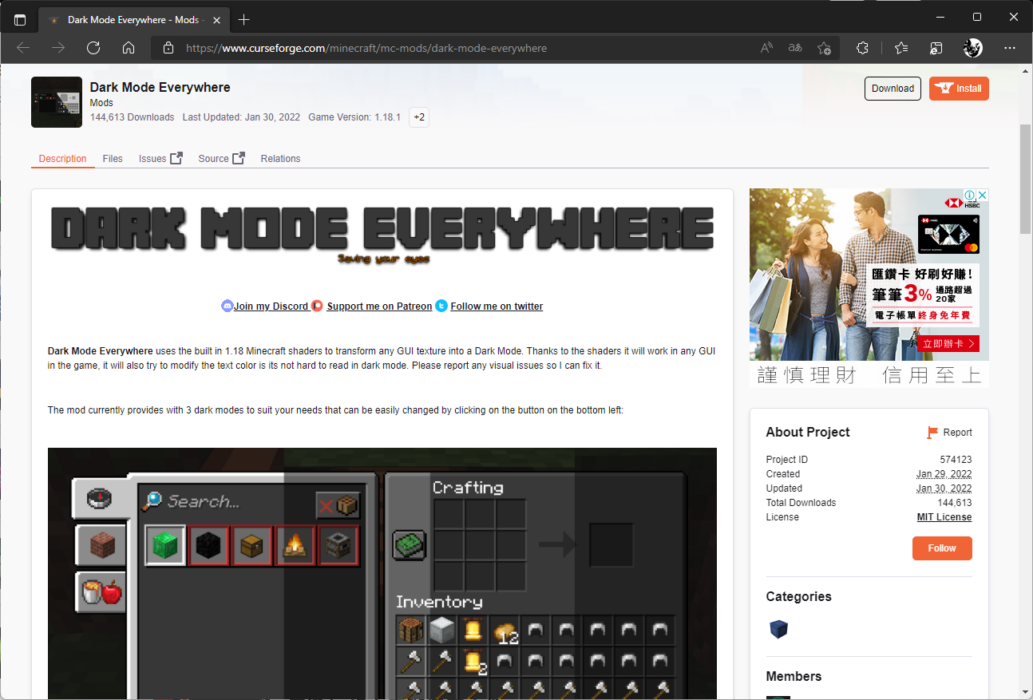Open a new browser tab

coord(244,20)
